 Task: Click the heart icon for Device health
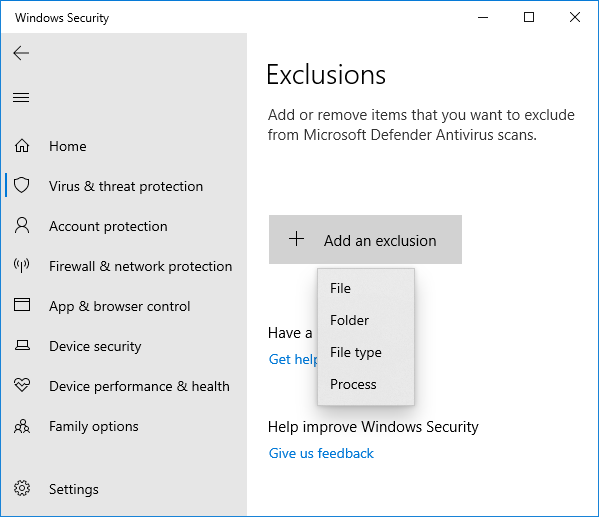(22, 385)
